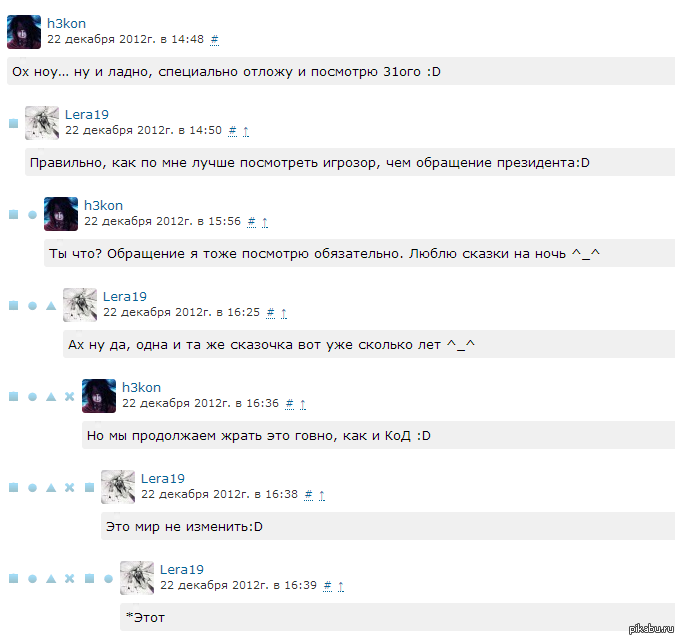Click h3kon's avatar on the 15:56 comment
The image size is (675, 636).
click(61, 214)
